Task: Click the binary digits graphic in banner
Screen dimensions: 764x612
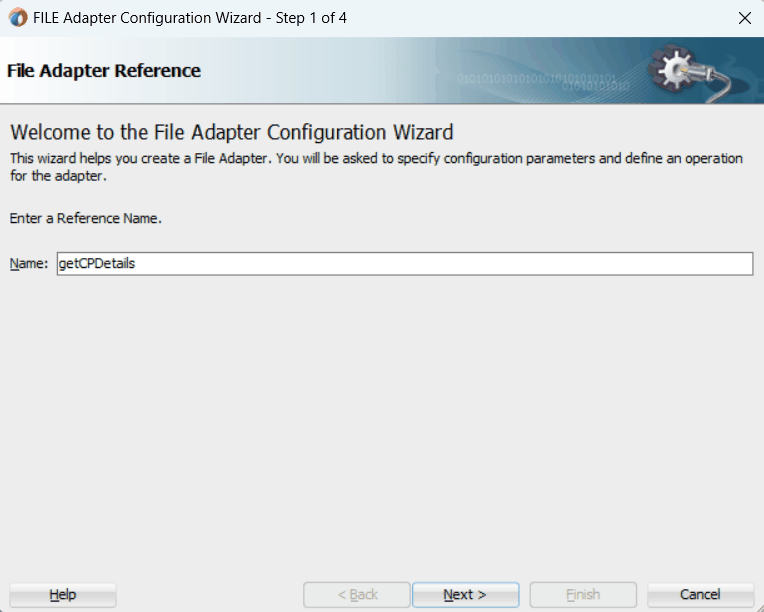Action: coord(543,82)
